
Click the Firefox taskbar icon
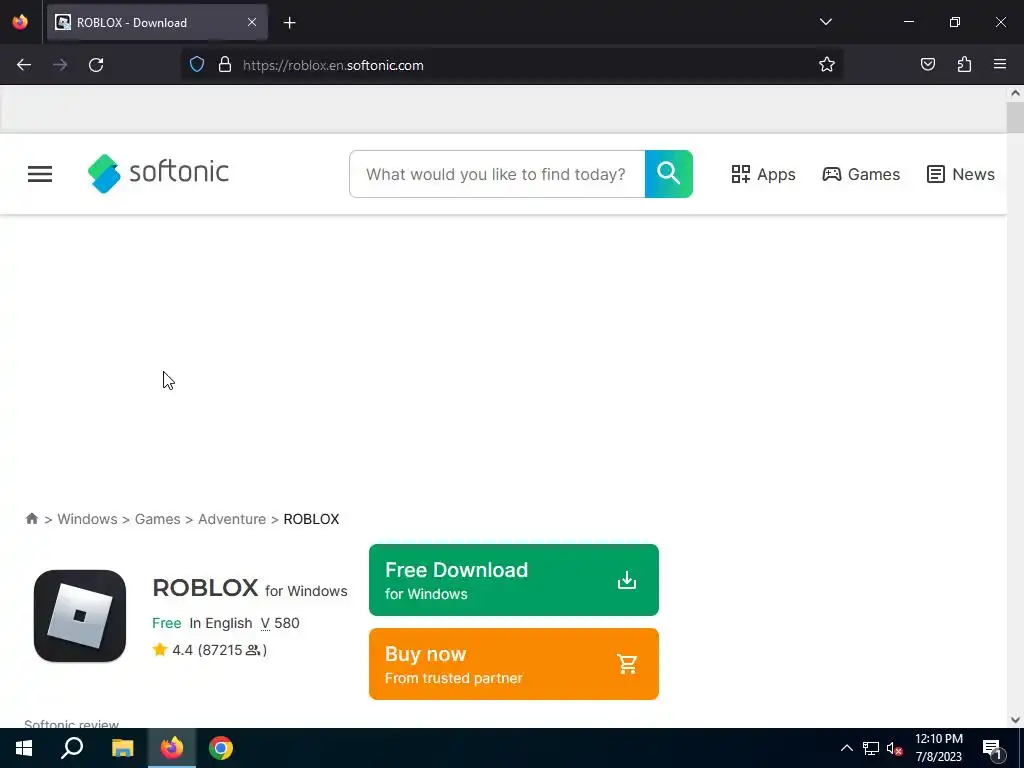(172, 748)
